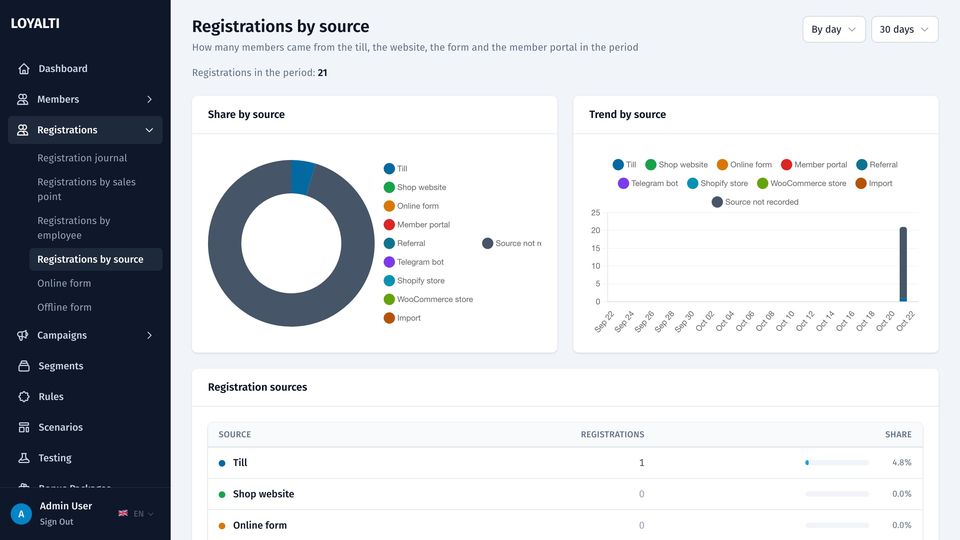This screenshot has width=960, height=540.
Task: Open the Rules section
Action: click(85, 396)
